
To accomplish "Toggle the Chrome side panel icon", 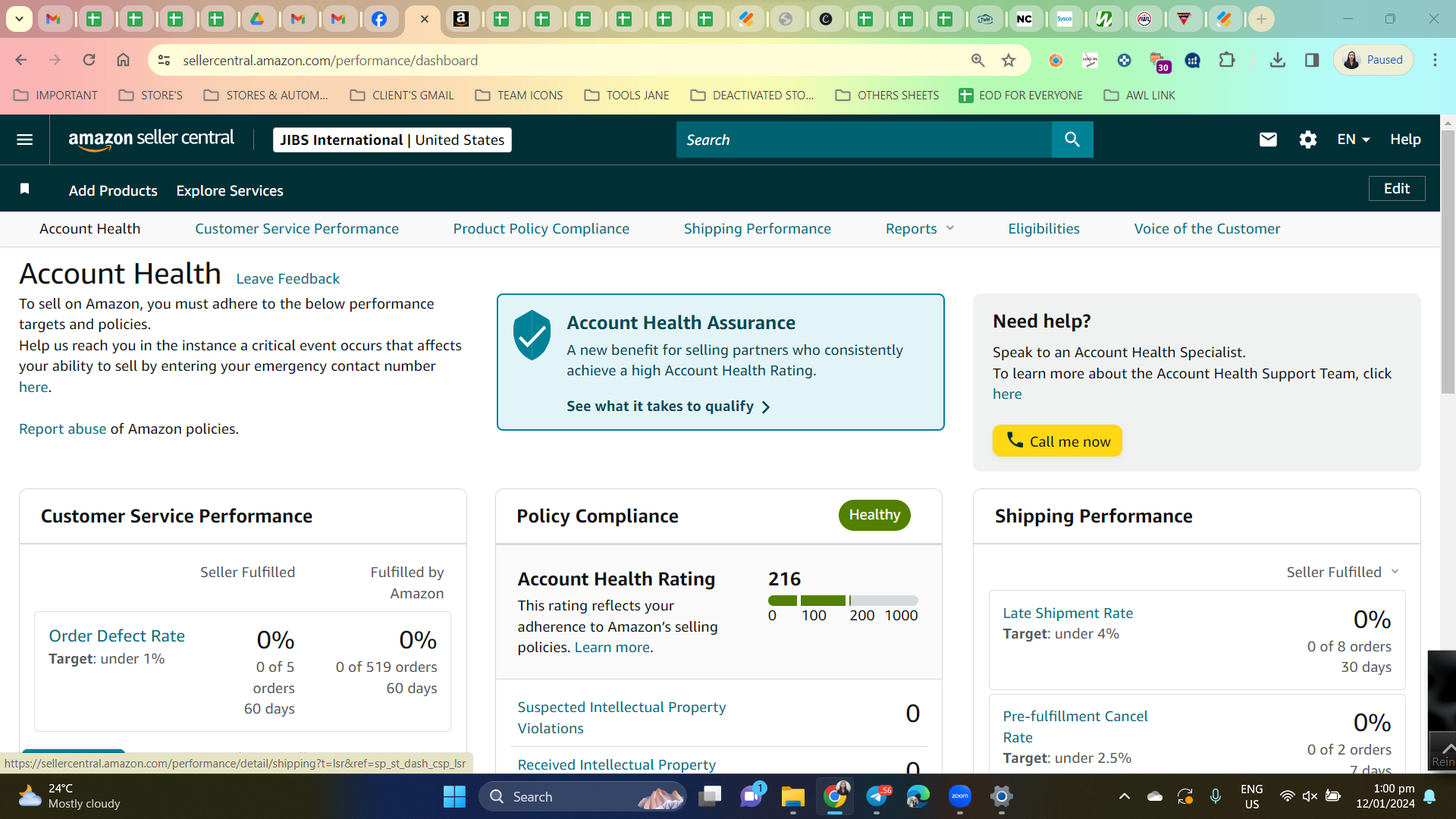I will pos(1312,60).
